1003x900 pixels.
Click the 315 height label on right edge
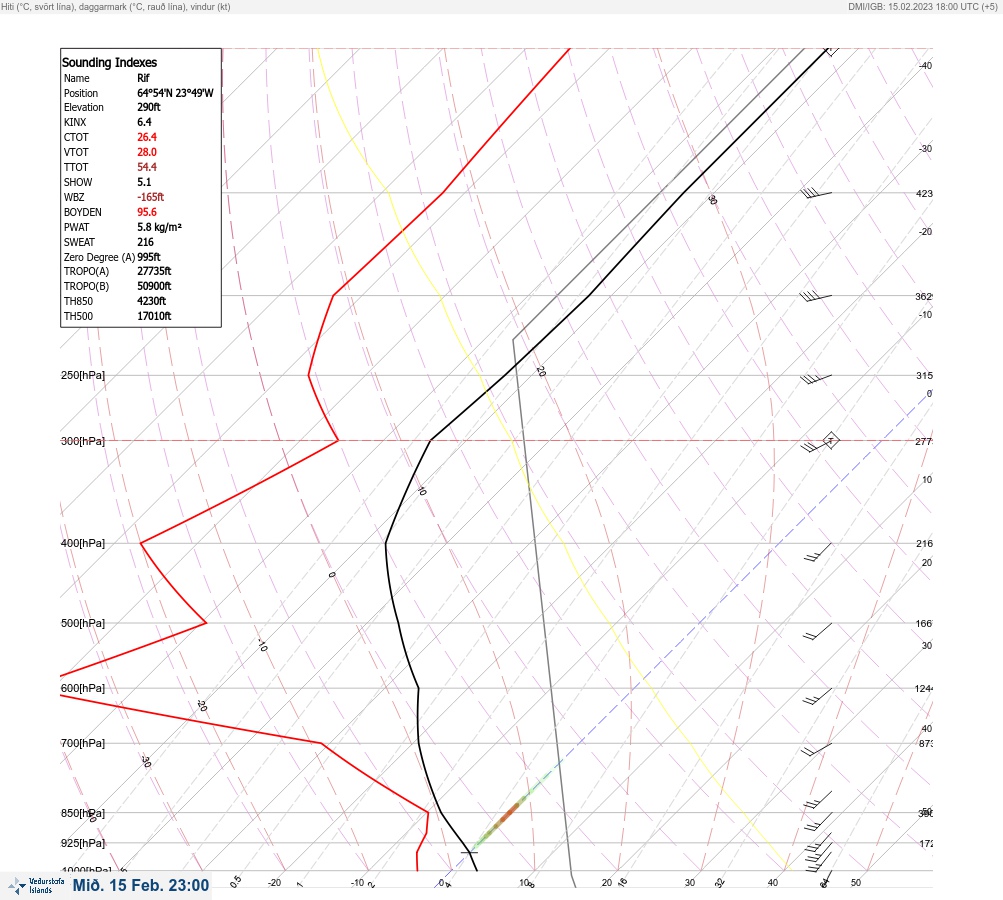(924, 375)
